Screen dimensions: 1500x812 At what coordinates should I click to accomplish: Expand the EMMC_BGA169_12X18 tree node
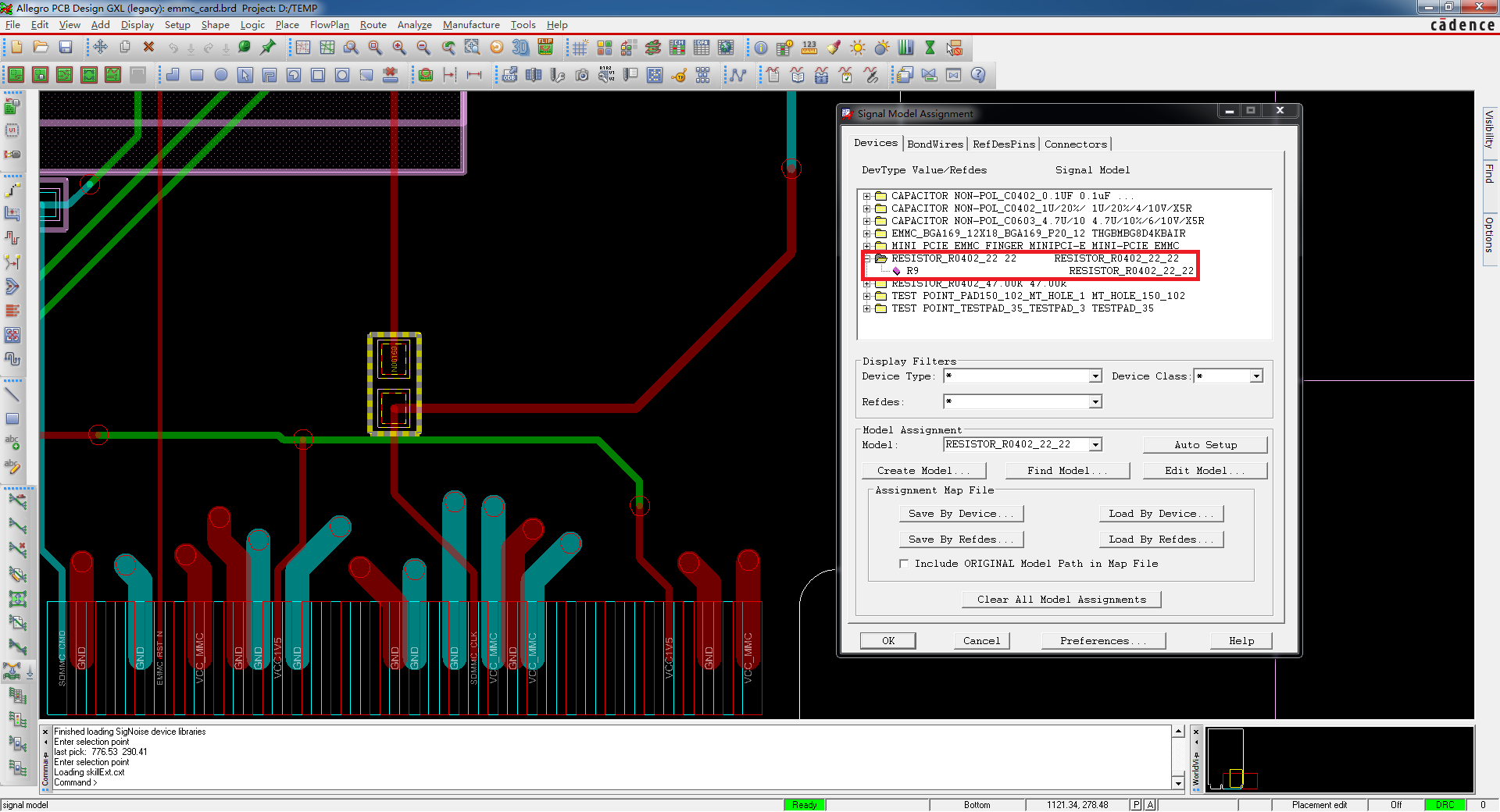click(x=866, y=233)
